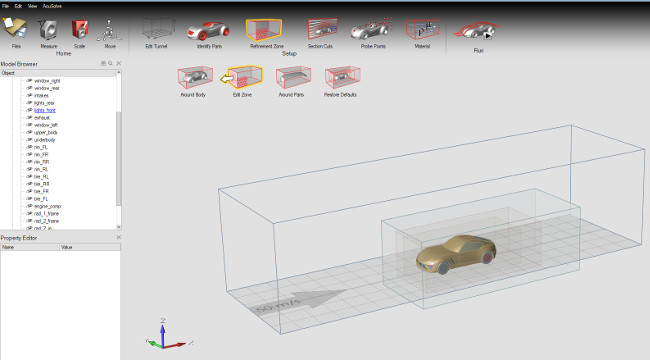Open the Edit Tunnel tool
The image size is (650, 360).
click(158, 29)
